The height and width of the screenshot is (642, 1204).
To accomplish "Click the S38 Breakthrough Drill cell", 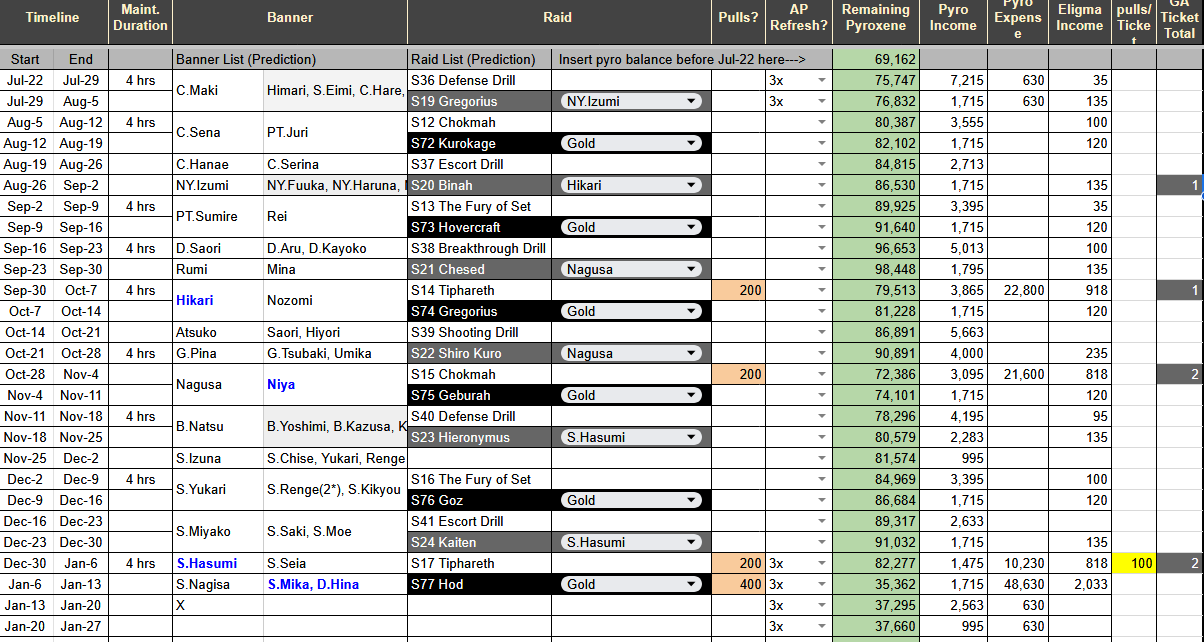I will [480, 248].
